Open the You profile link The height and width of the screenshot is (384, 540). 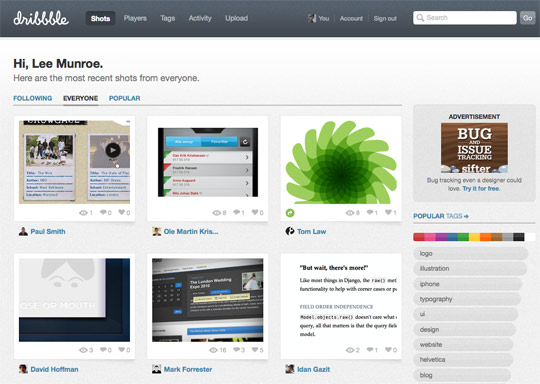pyautogui.click(x=323, y=19)
